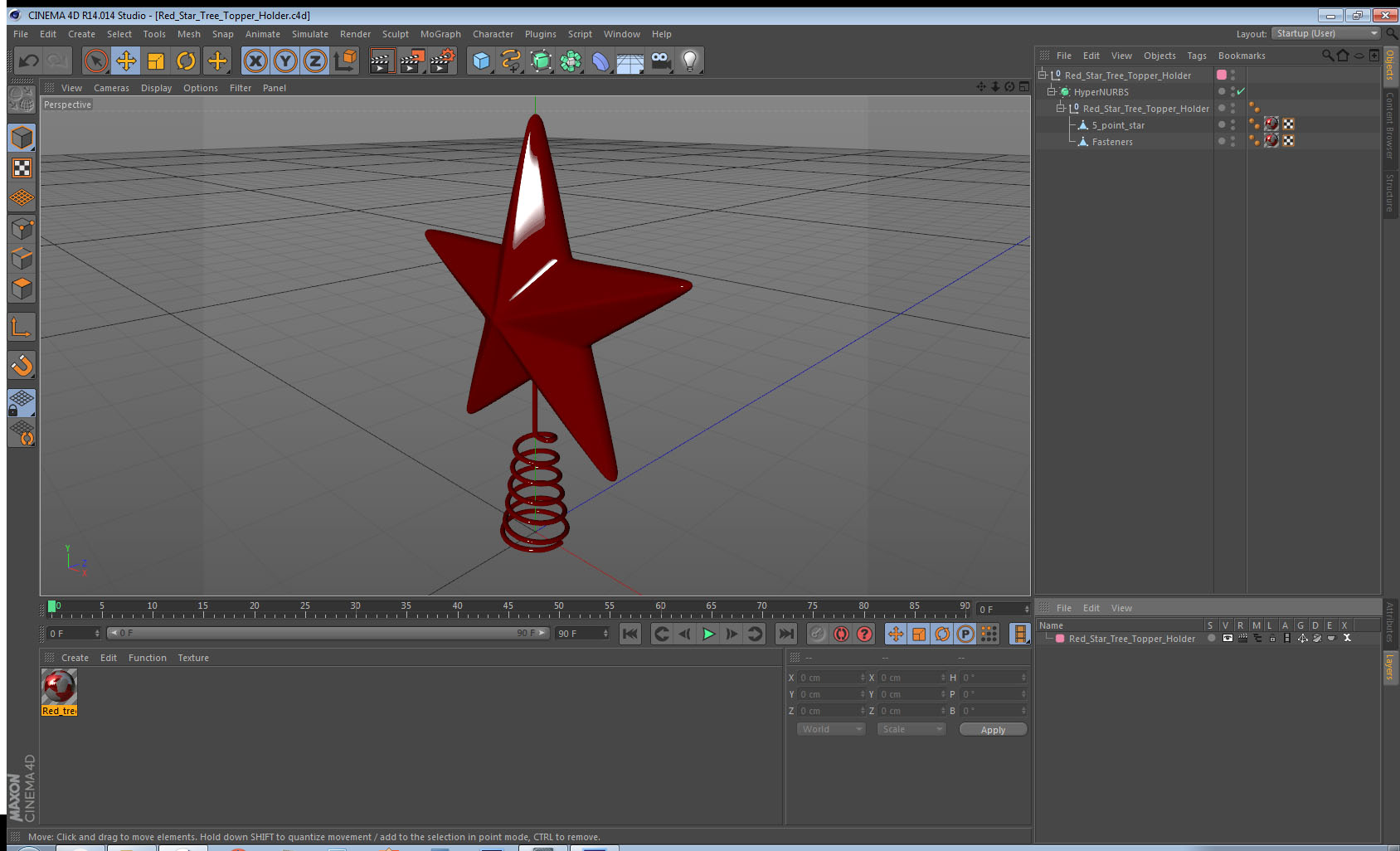Open the Layout dropdown Startup (User)
1400x851 pixels.
(1325, 33)
